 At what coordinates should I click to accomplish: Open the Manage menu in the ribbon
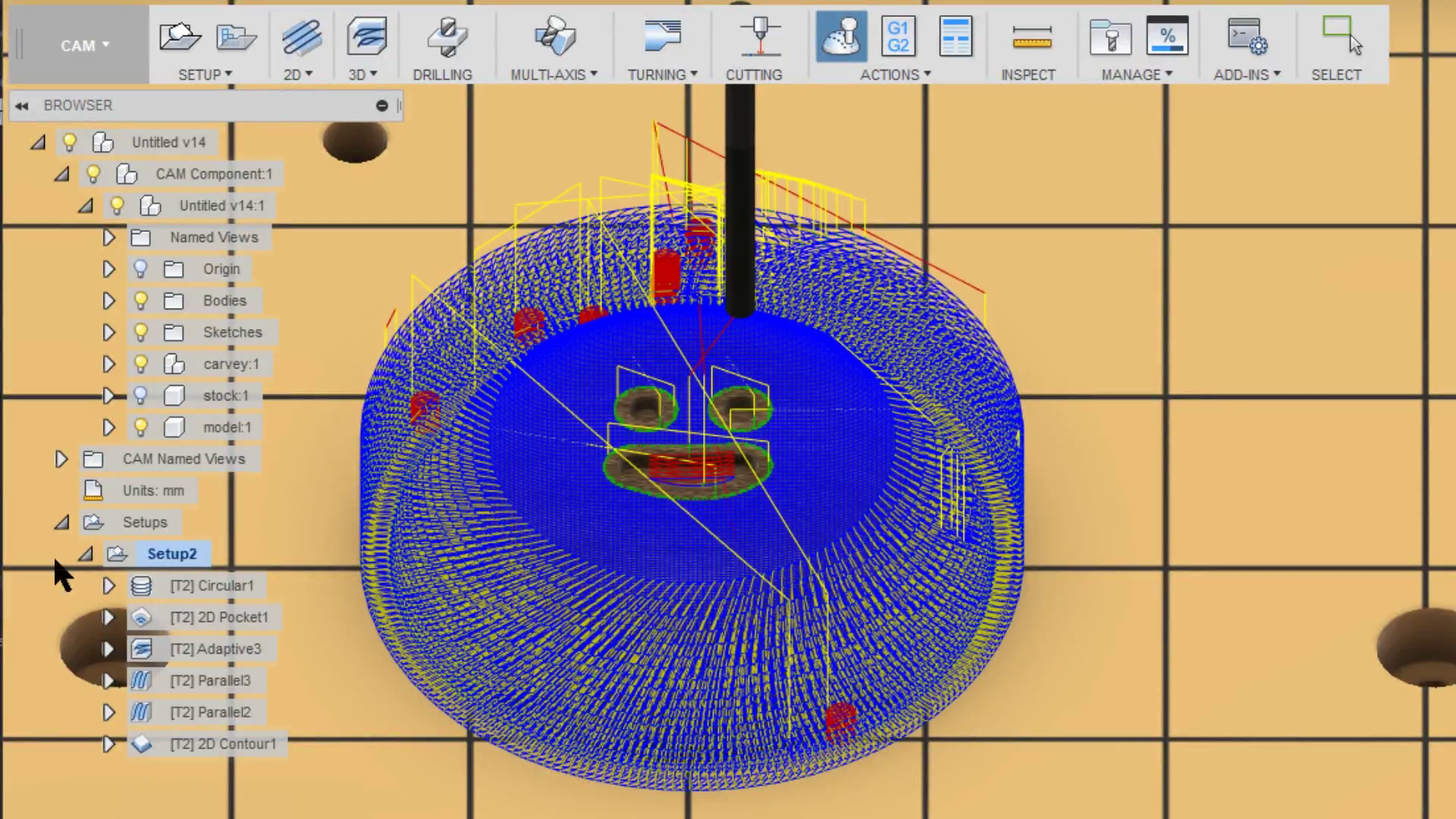(x=1134, y=74)
